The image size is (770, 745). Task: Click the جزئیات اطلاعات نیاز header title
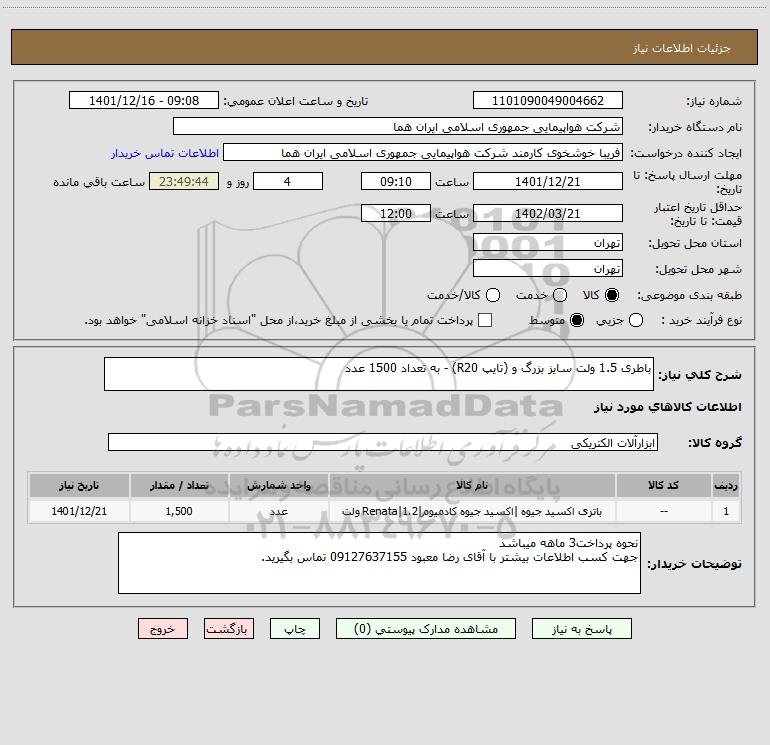pyautogui.click(x=682, y=48)
